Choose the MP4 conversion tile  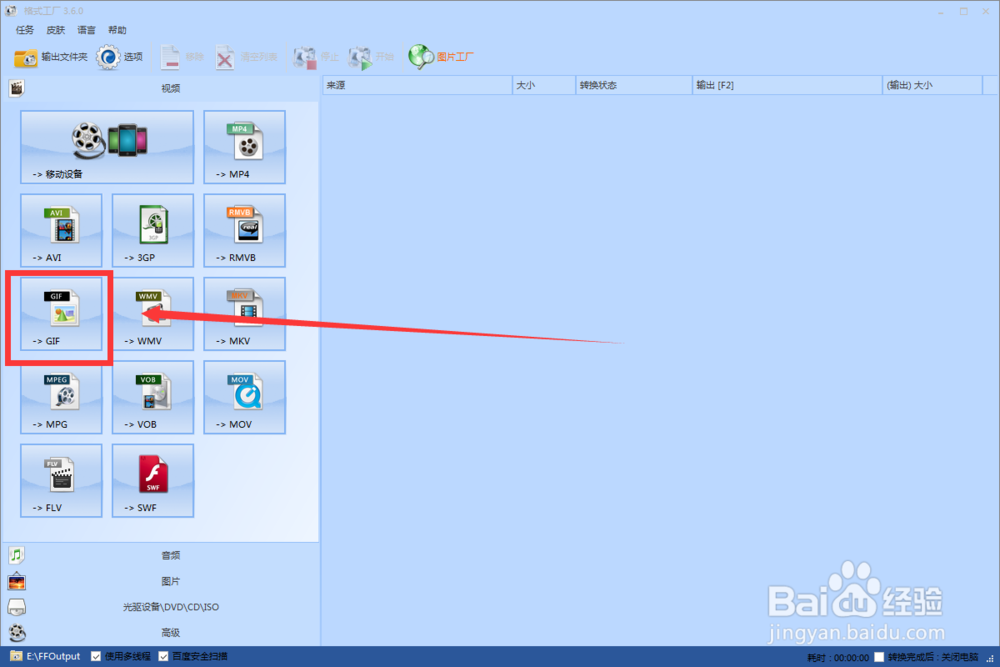pyautogui.click(x=244, y=147)
